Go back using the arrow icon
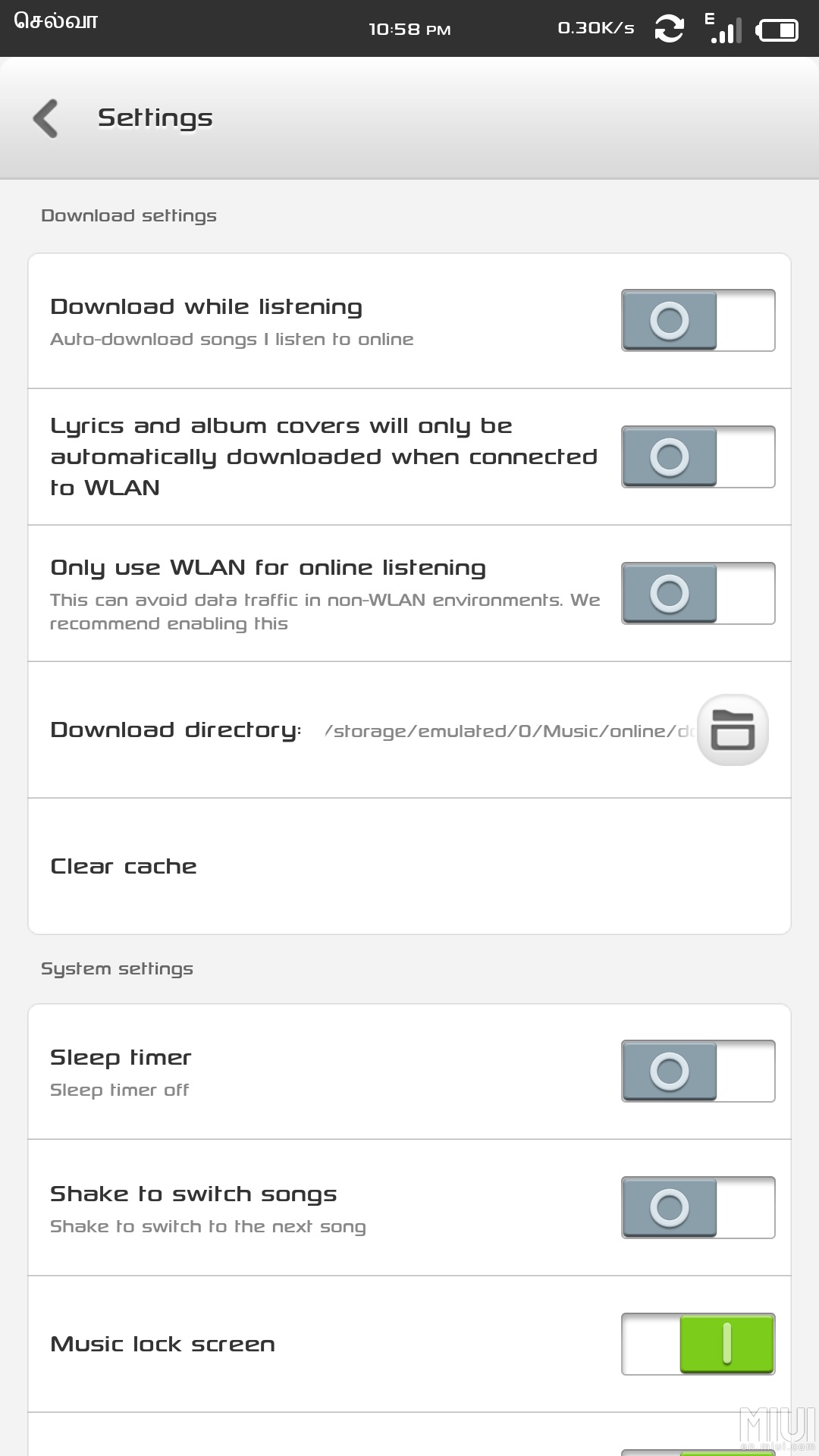This screenshot has width=819, height=1456. (x=45, y=118)
